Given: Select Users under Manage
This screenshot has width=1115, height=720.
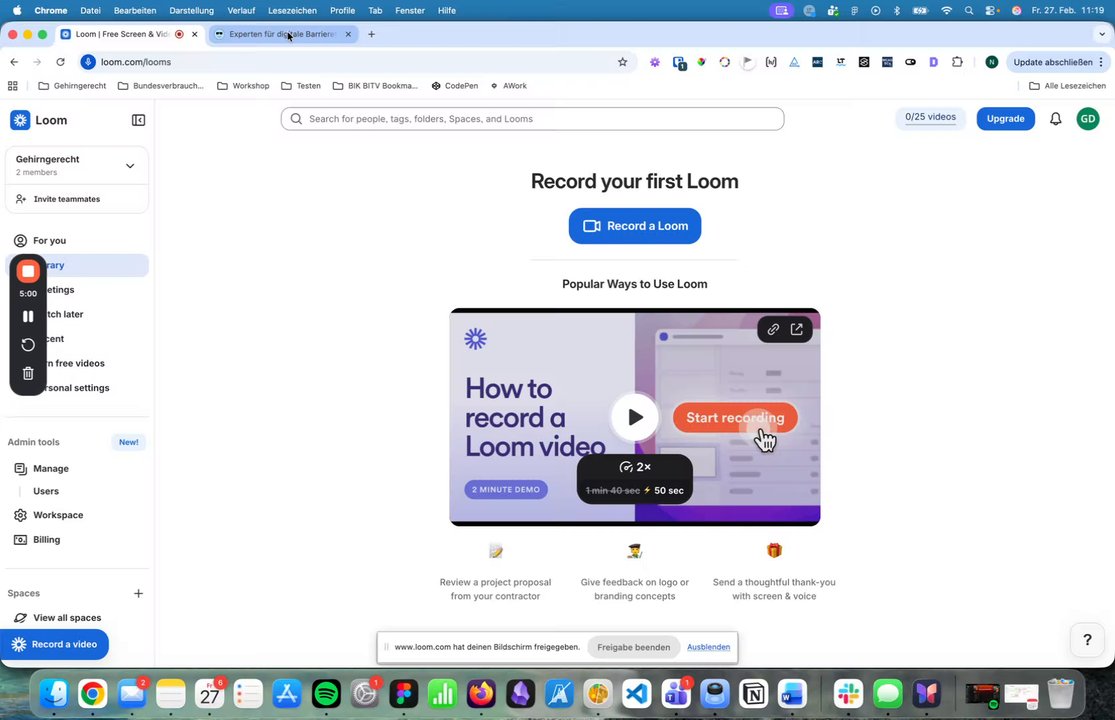Looking at the screenshot, I should [46, 491].
